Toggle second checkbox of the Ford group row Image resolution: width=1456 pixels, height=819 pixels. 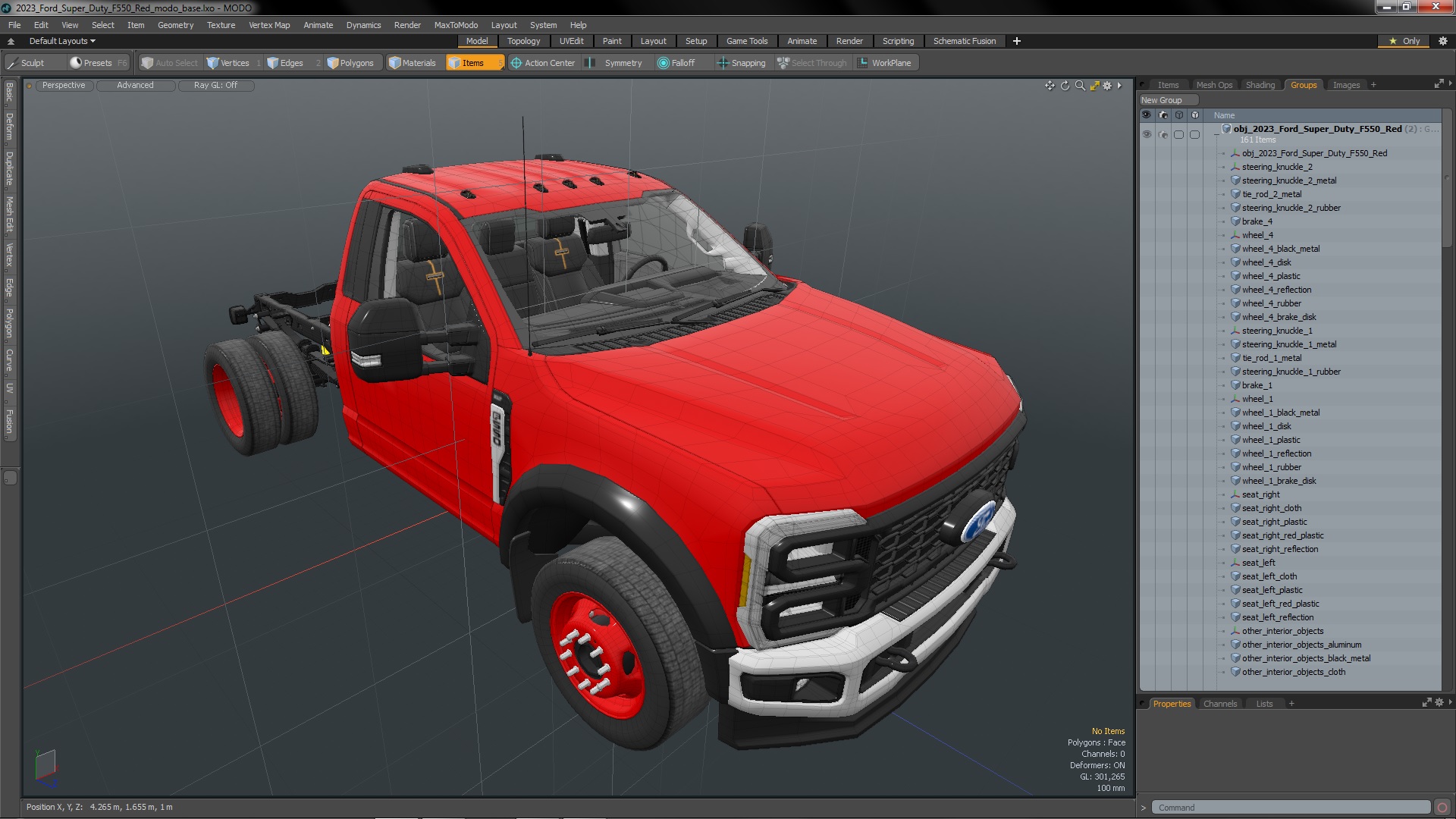[x=1194, y=134]
